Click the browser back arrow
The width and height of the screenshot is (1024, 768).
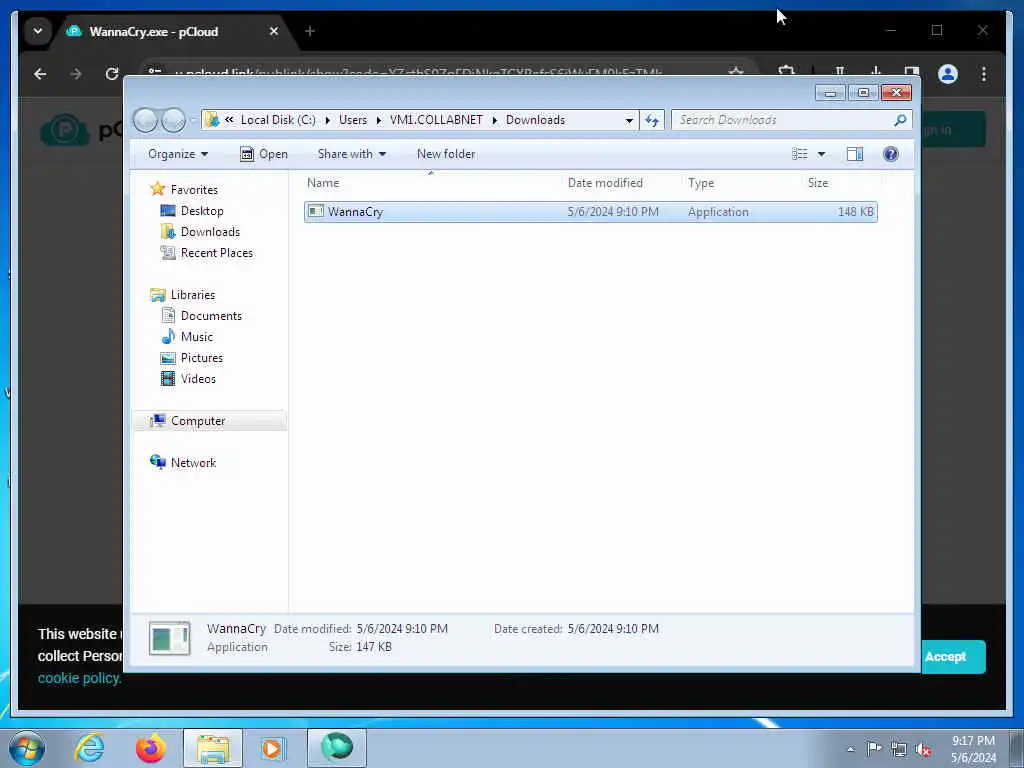point(40,74)
